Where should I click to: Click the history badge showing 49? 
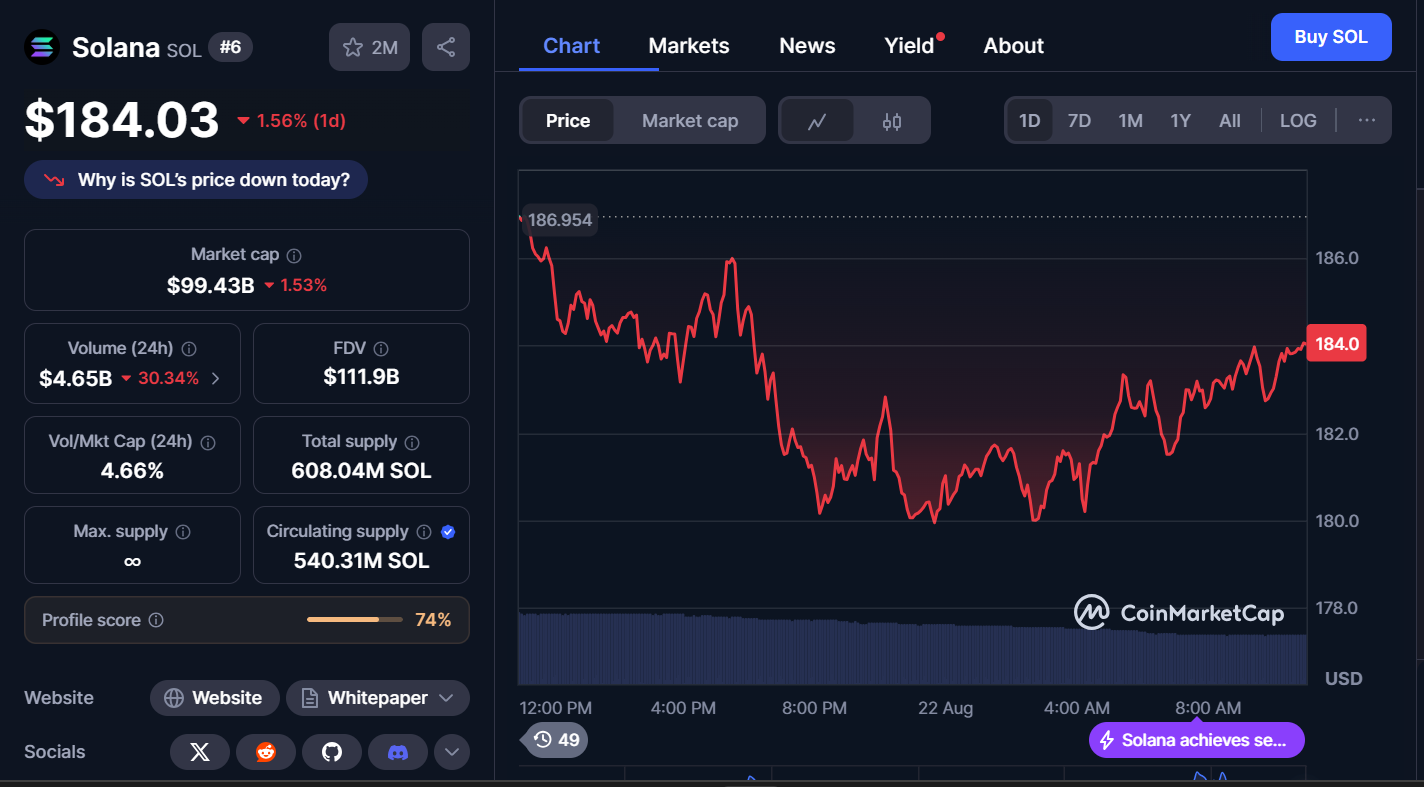pos(556,740)
